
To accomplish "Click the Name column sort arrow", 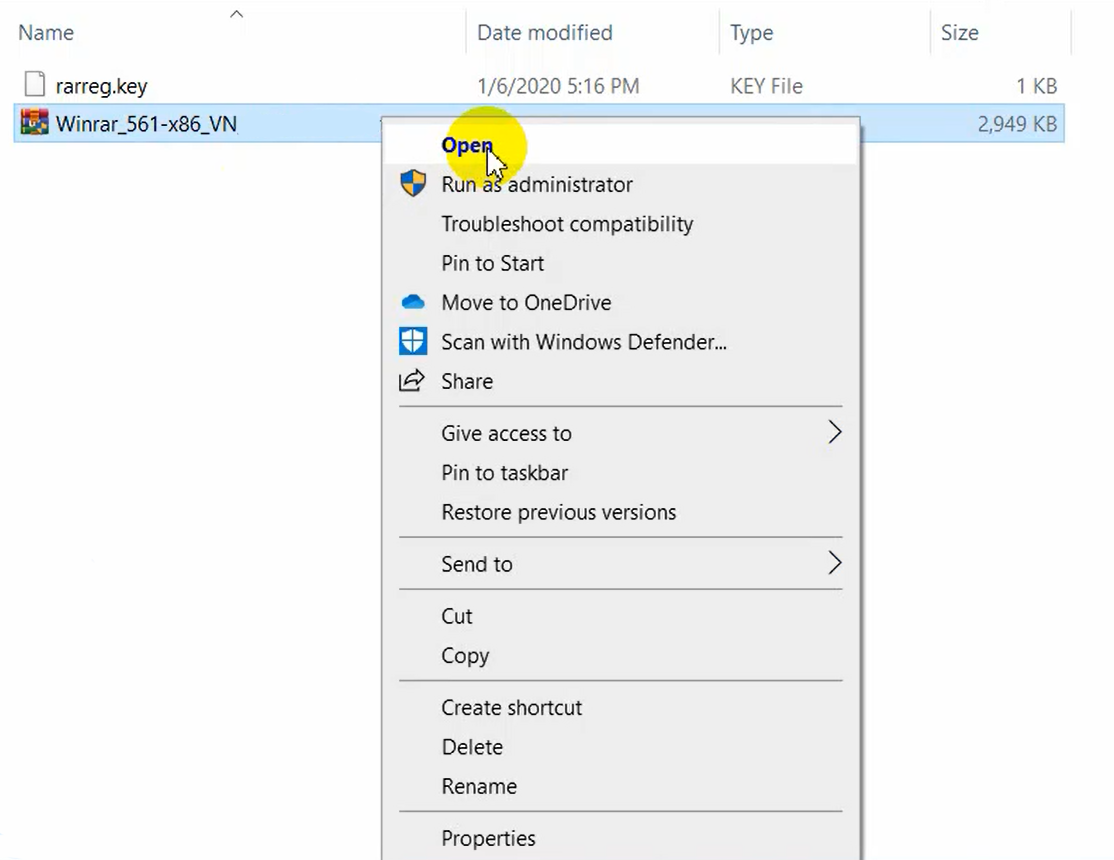I will (237, 14).
